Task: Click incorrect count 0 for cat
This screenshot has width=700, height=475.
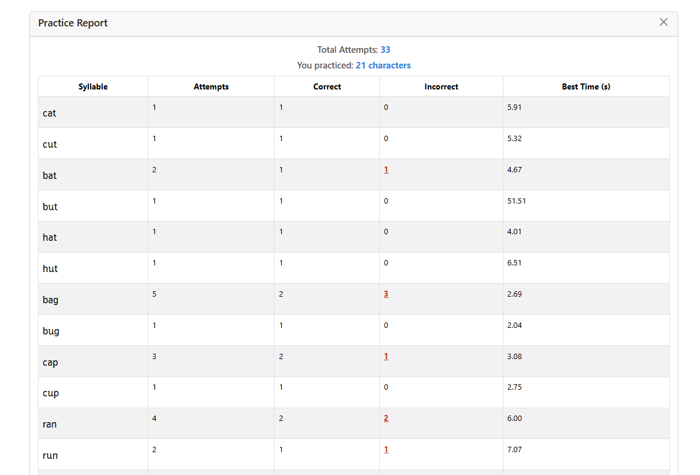Action: coord(386,107)
